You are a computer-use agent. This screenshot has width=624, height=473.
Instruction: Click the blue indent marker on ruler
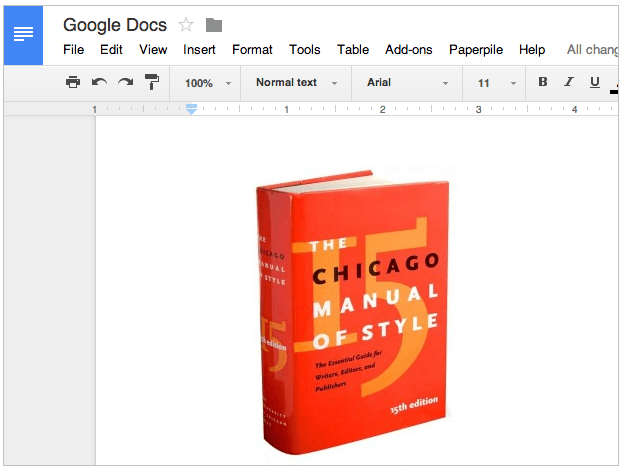(x=191, y=109)
